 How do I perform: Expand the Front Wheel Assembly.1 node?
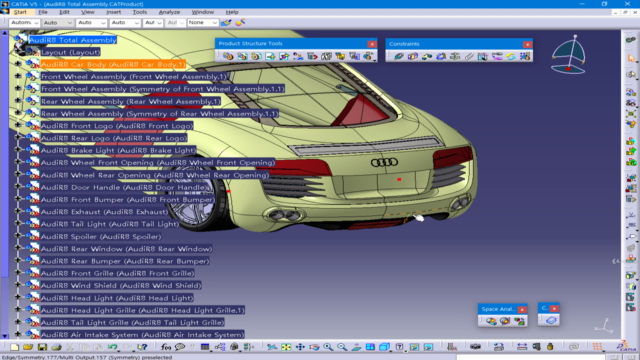pyautogui.click(x=18, y=76)
